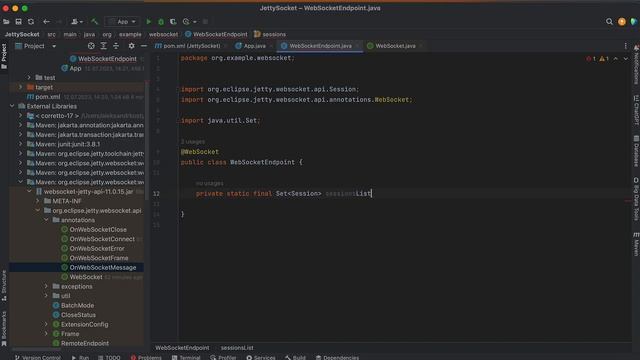This screenshot has width=640, height=360.
Task: Open Project panel settings gear
Action: coord(131,46)
